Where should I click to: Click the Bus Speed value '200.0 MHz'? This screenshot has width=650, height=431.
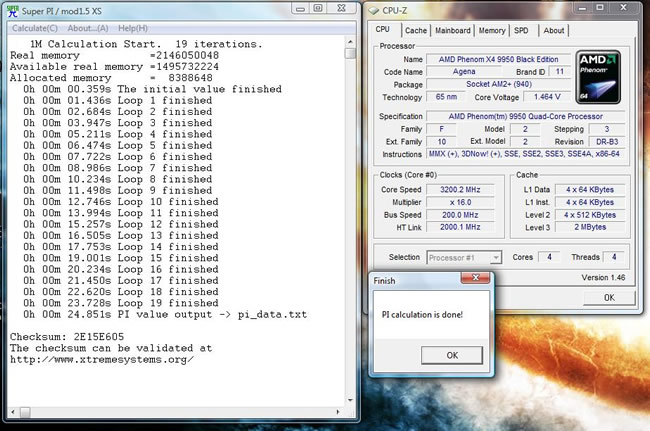460,215
